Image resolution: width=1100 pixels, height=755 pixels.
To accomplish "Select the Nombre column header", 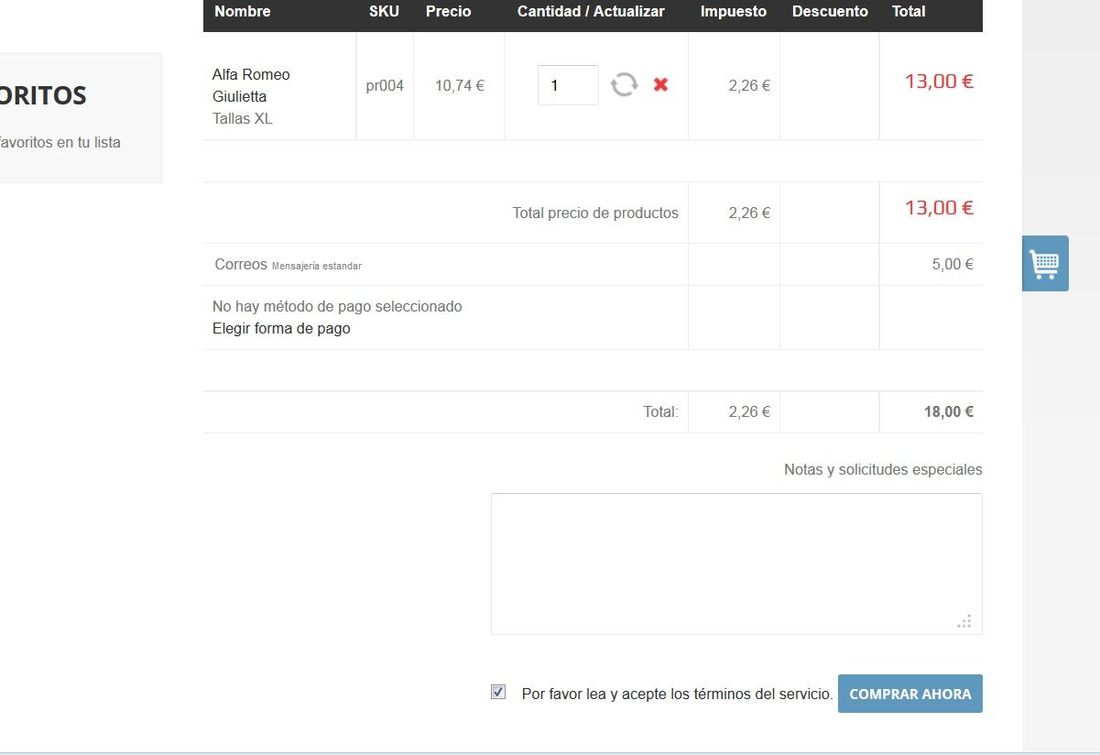I will 243,11.
